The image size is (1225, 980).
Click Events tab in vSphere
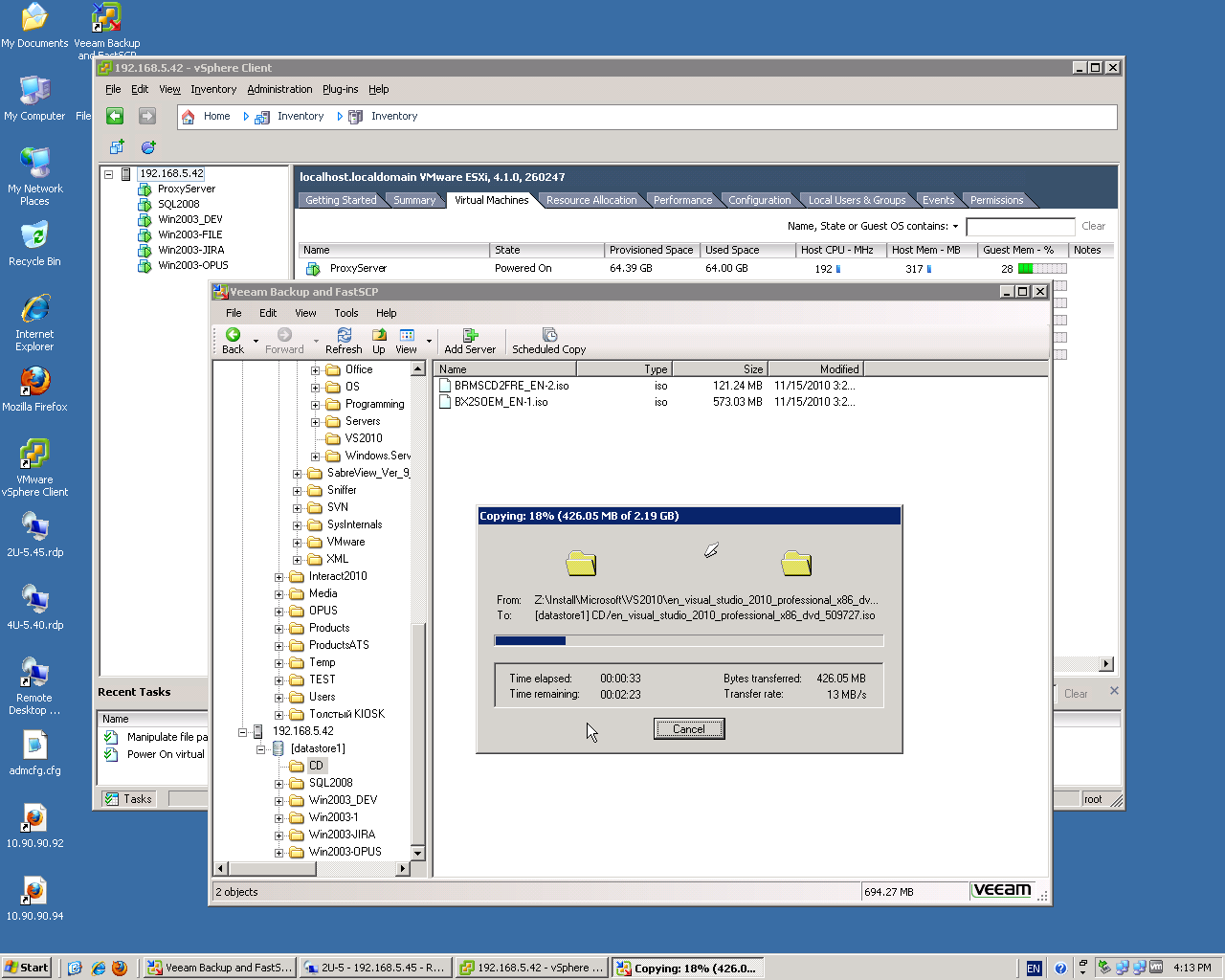pos(938,200)
